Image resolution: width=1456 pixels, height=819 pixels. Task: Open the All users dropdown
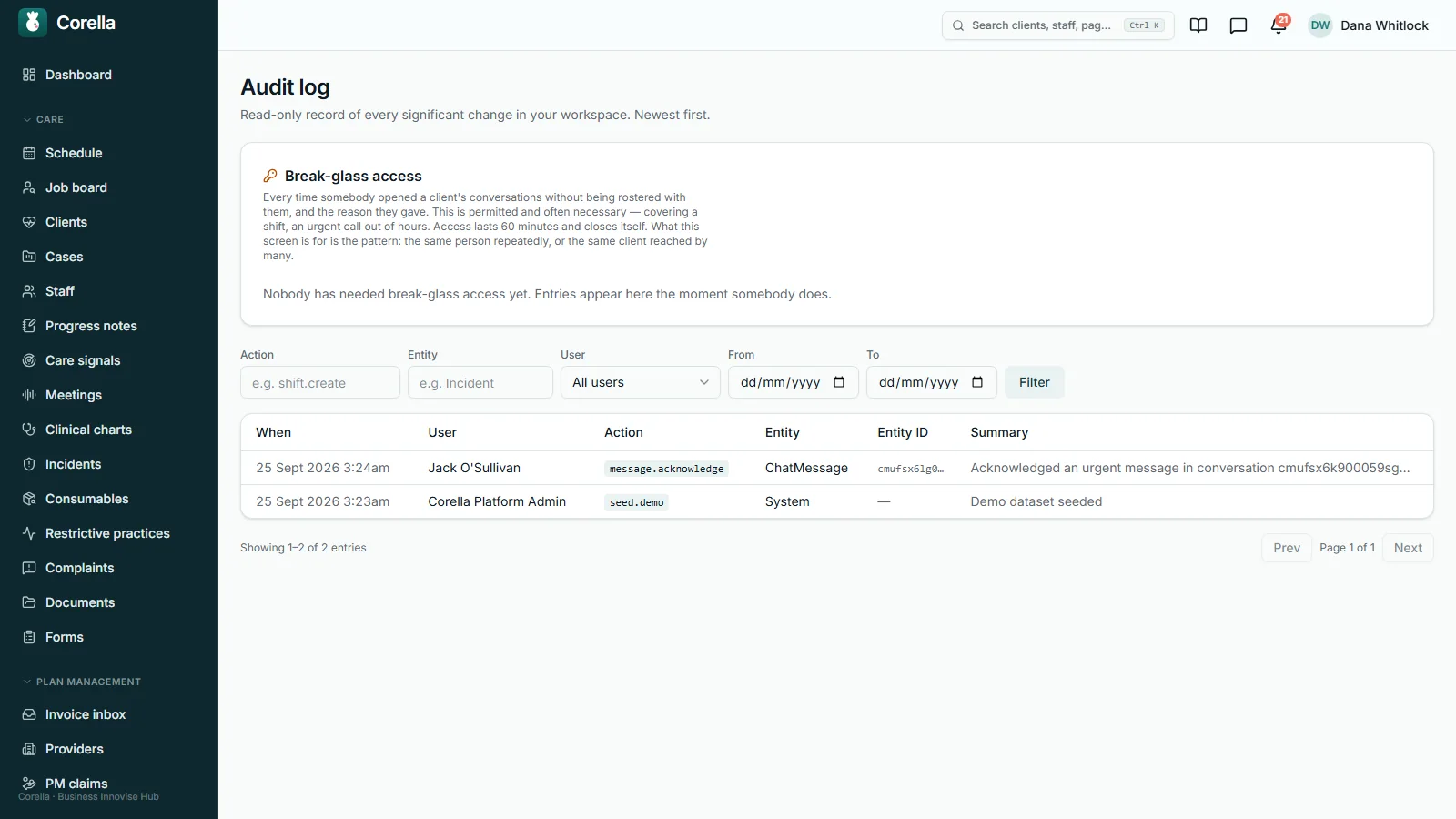(641, 382)
